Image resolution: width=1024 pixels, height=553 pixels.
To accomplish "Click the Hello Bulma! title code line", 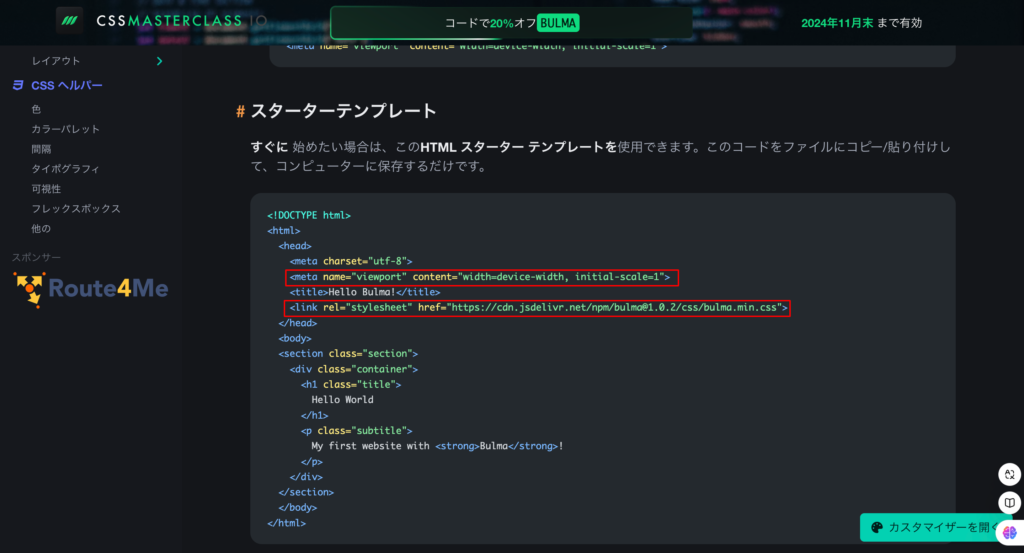I will 365,292.
